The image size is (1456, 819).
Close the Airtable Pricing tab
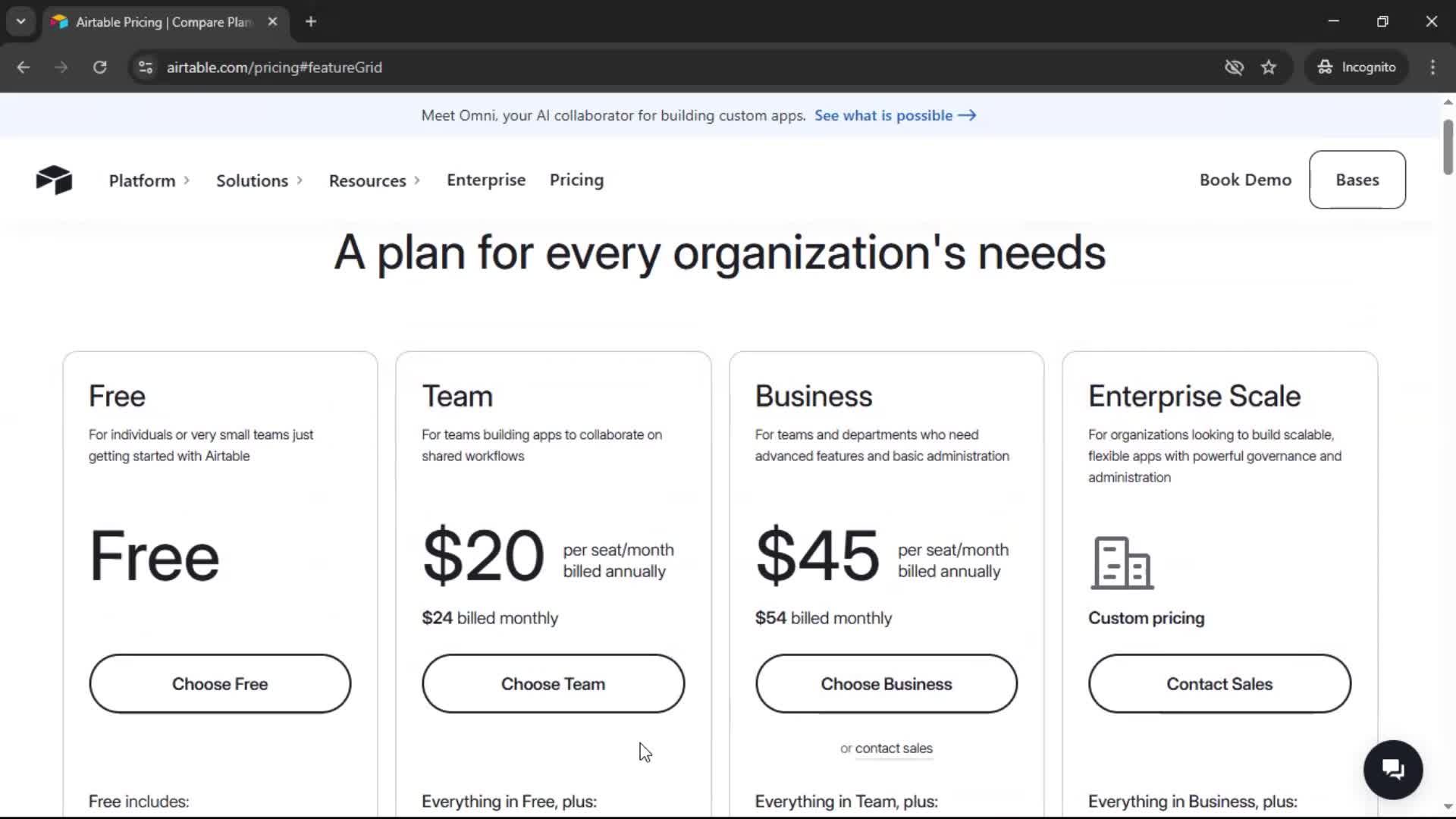pyautogui.click(x=272, y=21)
